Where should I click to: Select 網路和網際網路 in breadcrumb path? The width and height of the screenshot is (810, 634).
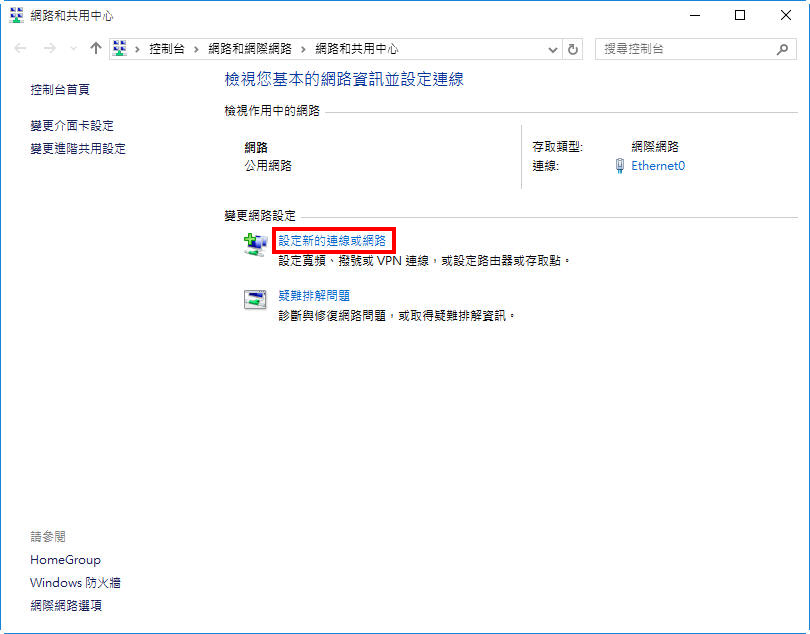pos(250,49)
